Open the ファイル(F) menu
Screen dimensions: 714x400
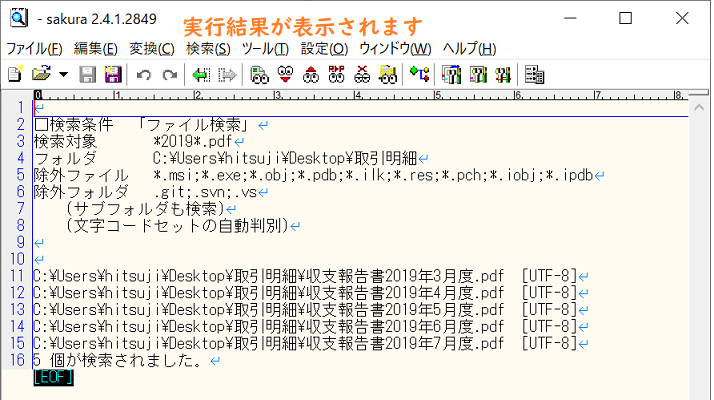34,48
